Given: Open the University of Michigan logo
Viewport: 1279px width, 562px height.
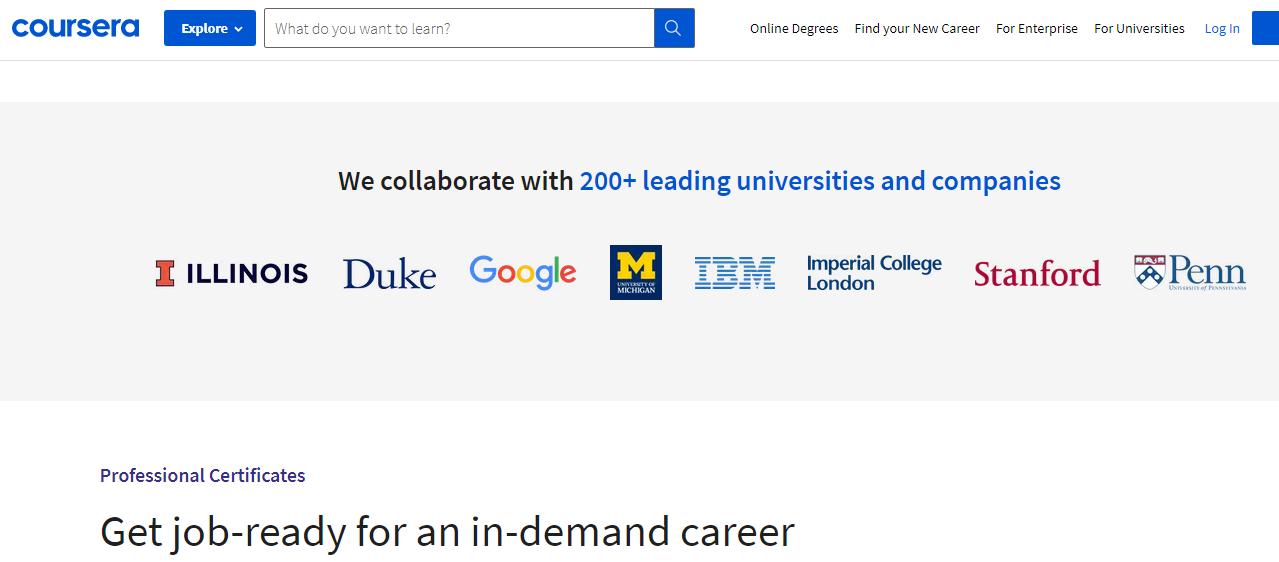Looking at the screenshot, I should tap(635, 272).
